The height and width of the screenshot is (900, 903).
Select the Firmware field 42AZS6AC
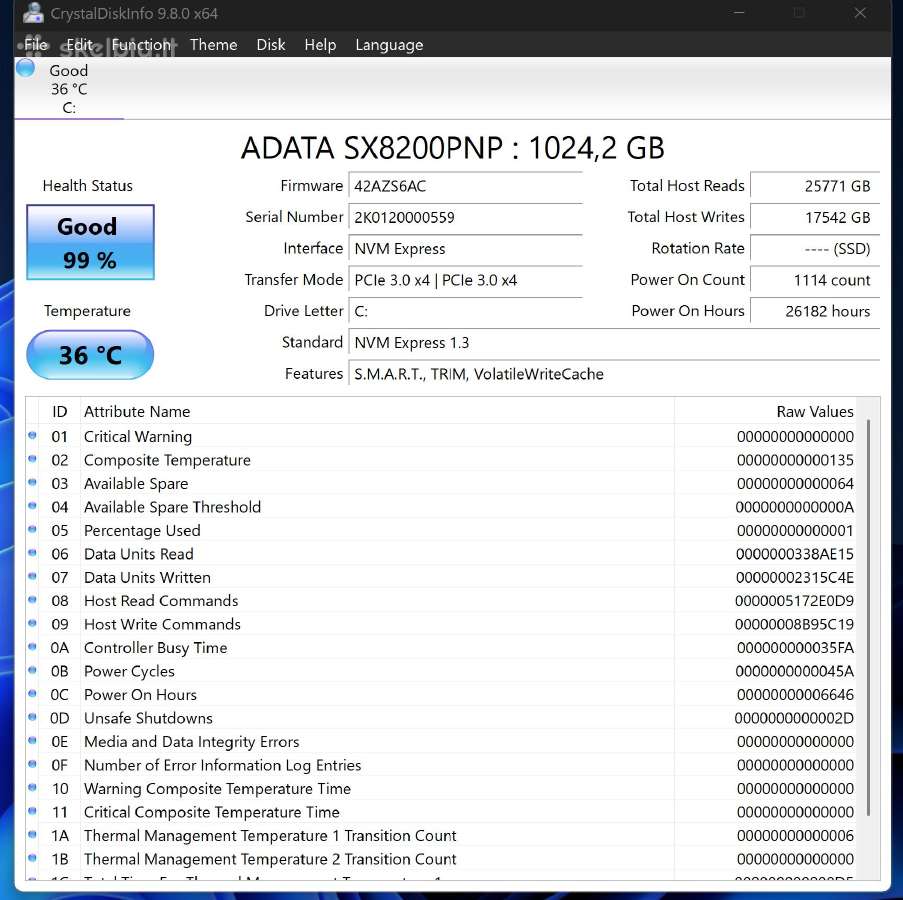click(465, 187)
